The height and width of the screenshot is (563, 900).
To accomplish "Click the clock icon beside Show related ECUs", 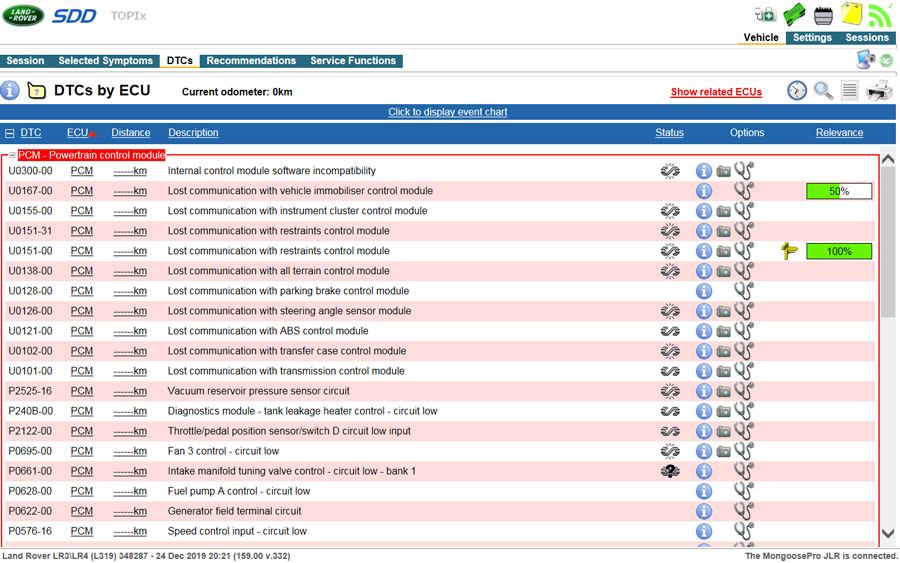I will point(796,91).
